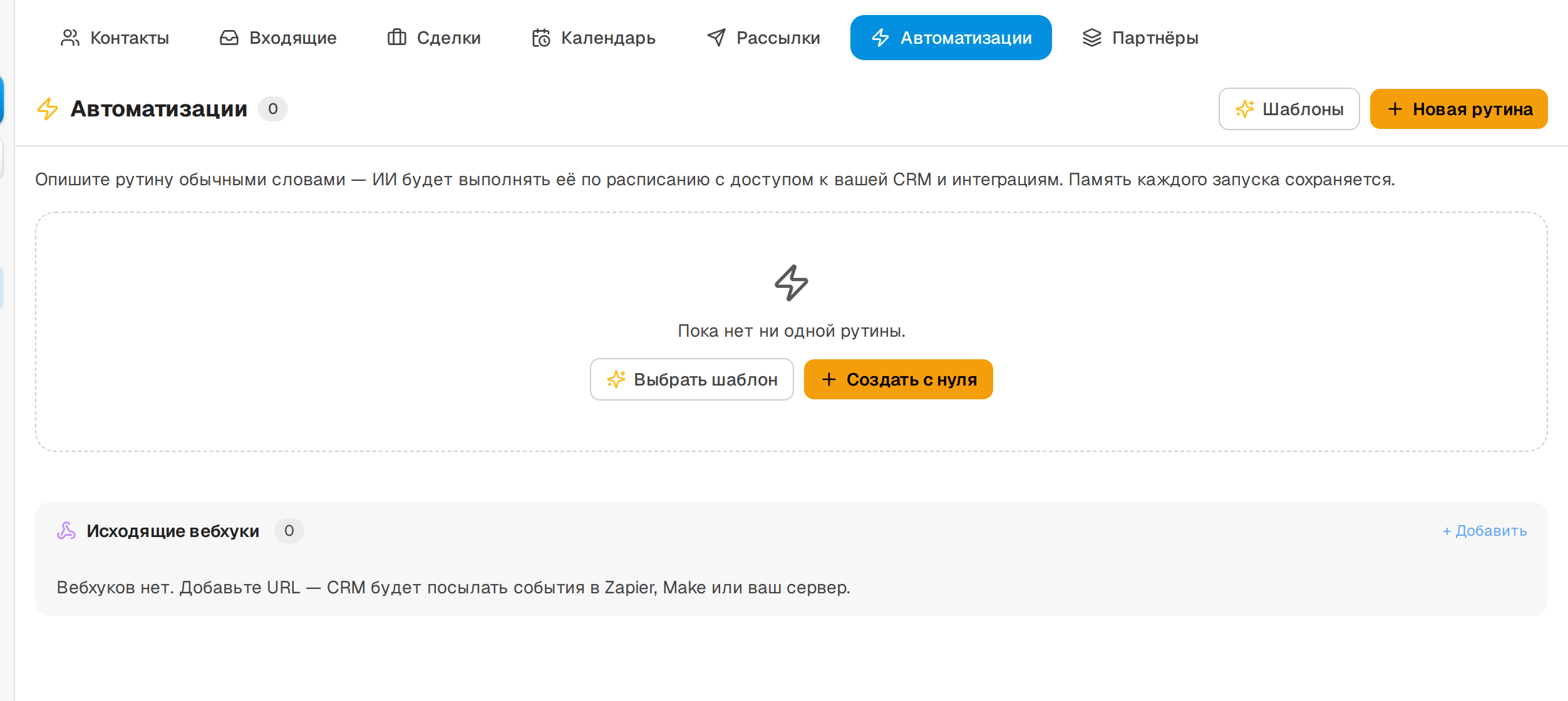The height and width of the screenshot is (701, 1568).
Task: Click the yellow lightning icon beside heading
Action: click(48, 109)
